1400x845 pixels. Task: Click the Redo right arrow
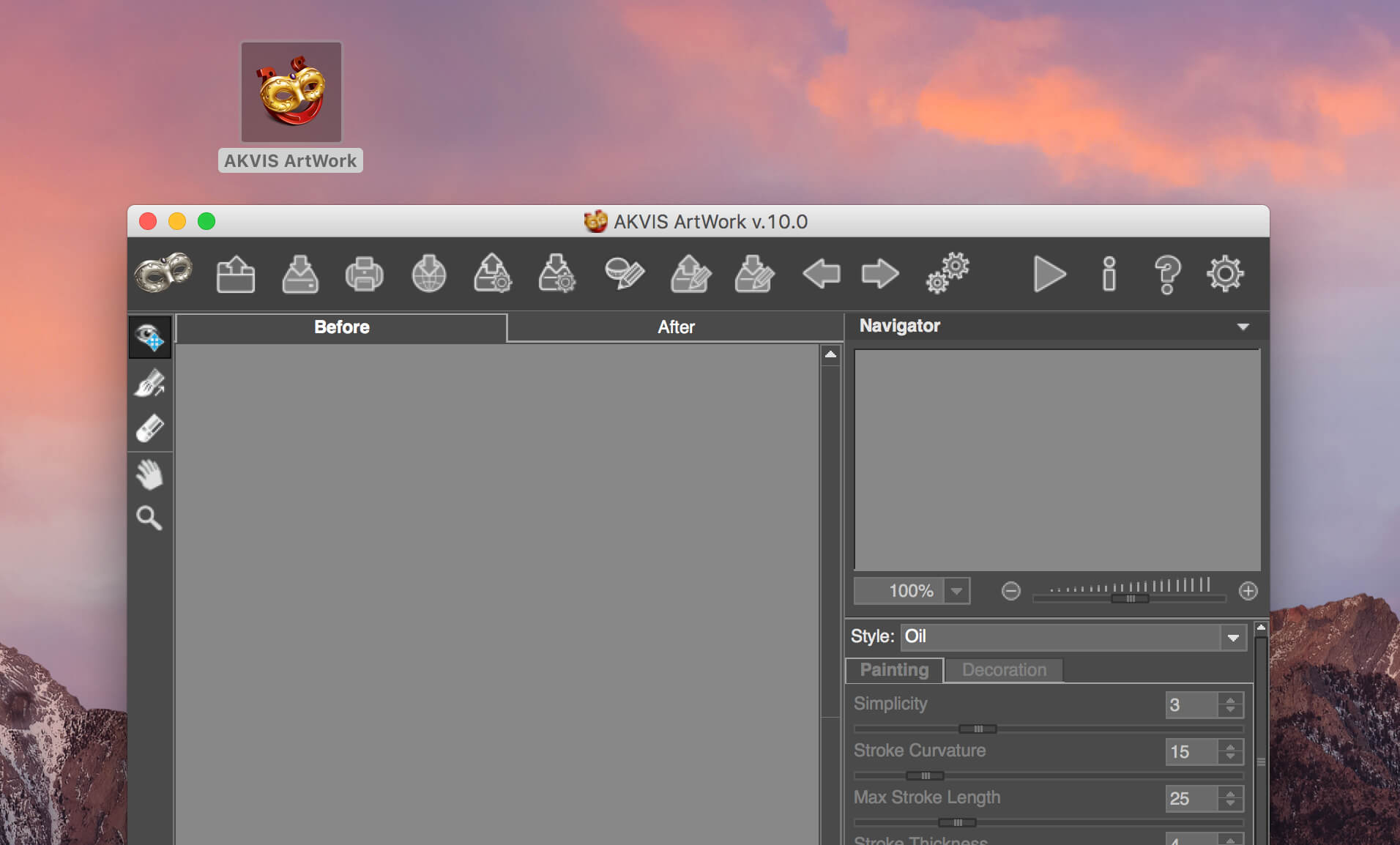coord(880,275)
